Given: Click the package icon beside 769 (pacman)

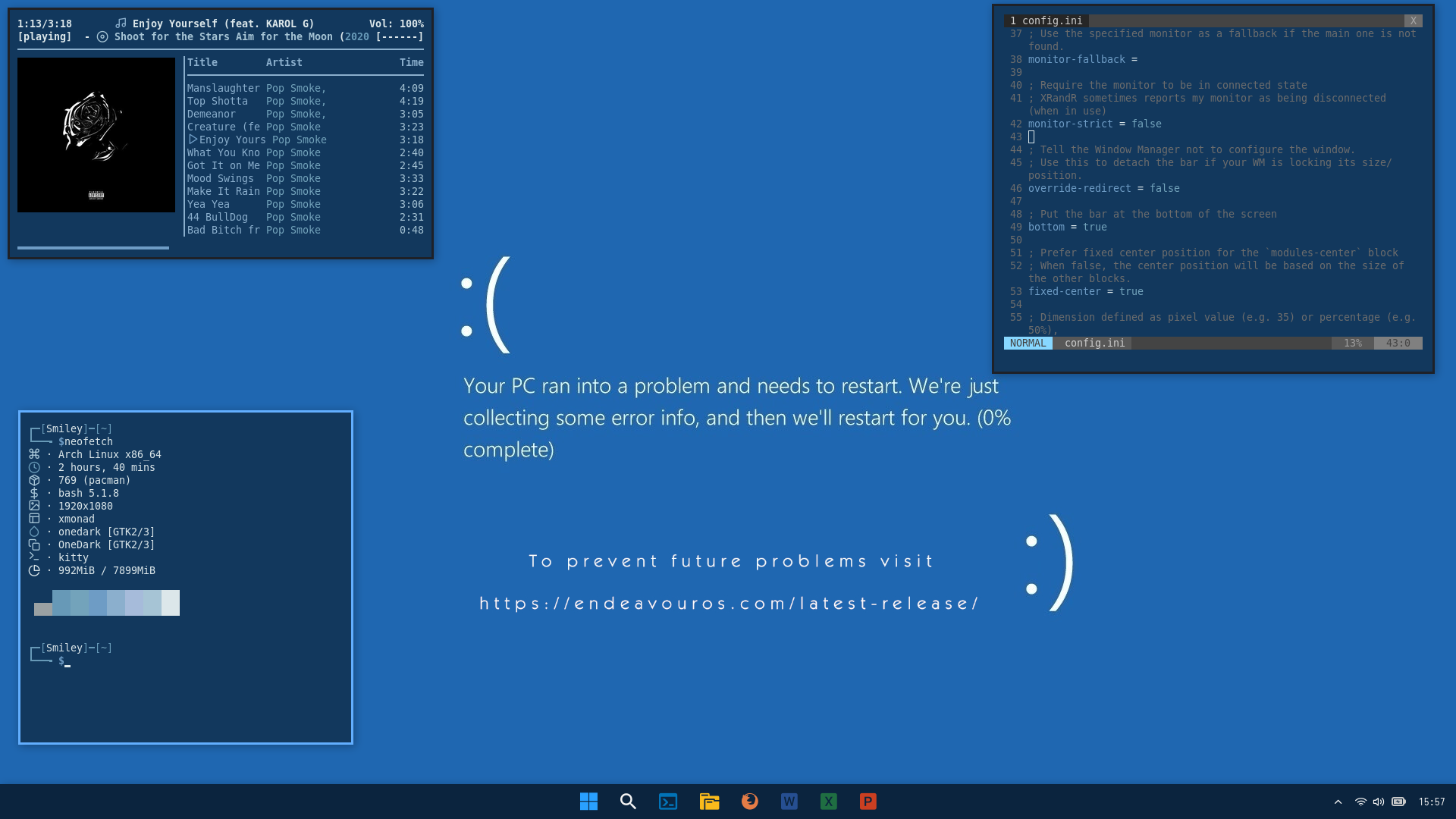Looking at the screenshot, I should click(x=34, y=480).
